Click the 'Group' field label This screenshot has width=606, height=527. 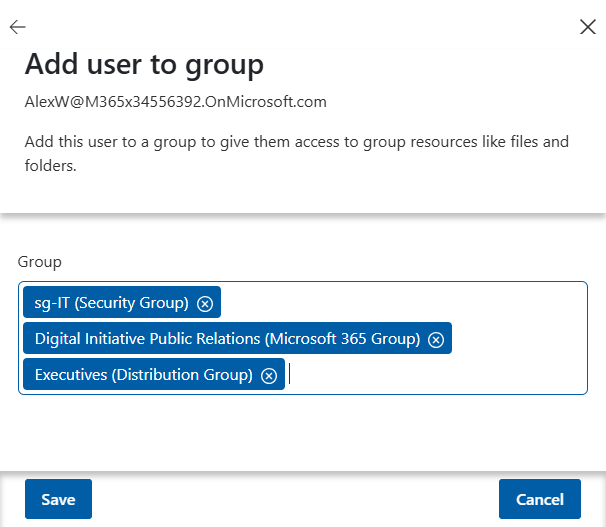coord(40,262)
